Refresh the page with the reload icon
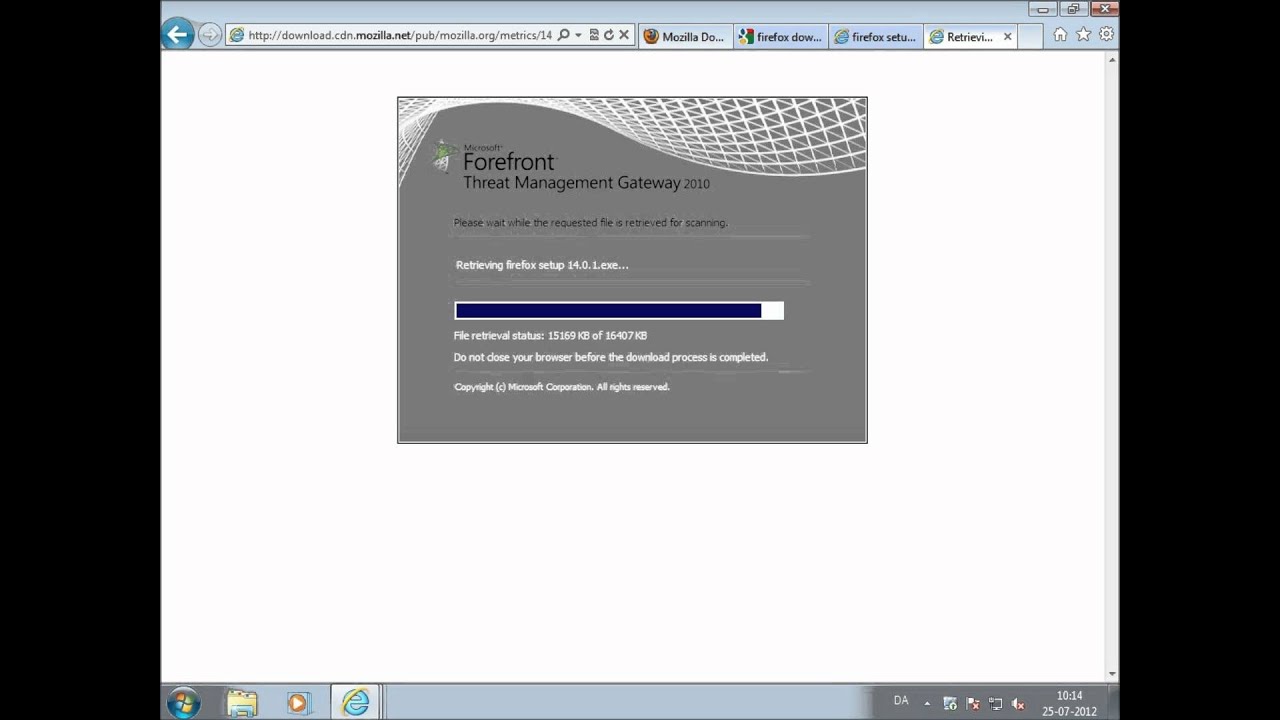Viewport: 1280px width, 720px height. pyautogui.click(x=608, y=35)
